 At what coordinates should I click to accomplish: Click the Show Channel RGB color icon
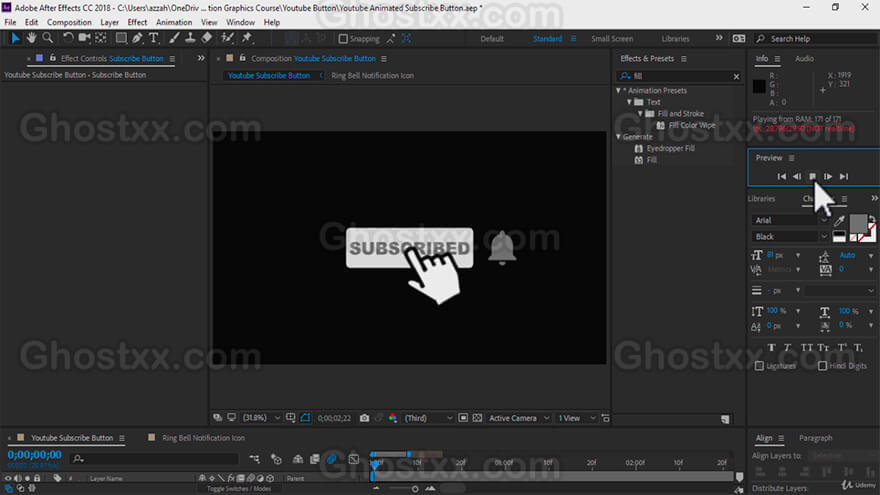tap(393, 418)
